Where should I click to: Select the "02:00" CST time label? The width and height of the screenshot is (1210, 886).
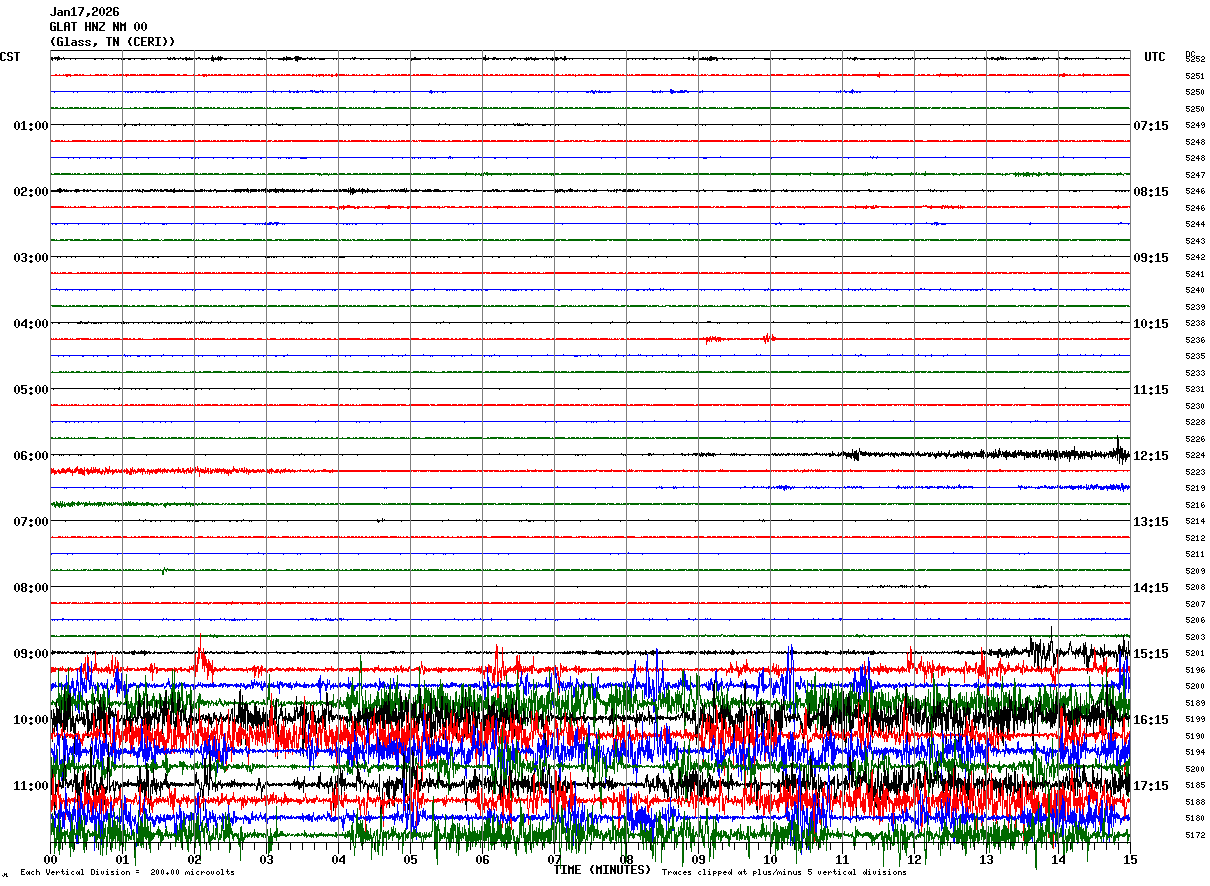pyautogui.click(x=31, y=192)
